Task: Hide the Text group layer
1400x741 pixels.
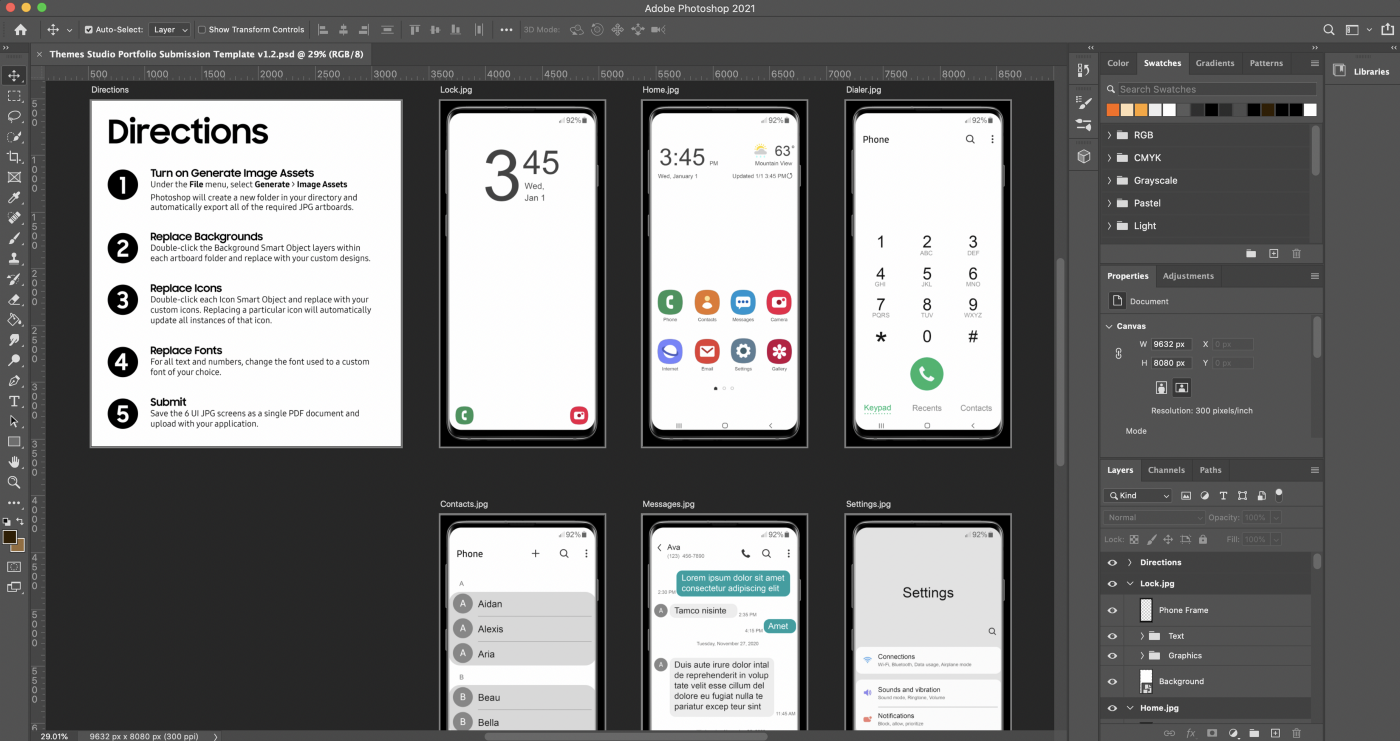Action: [x=1112, y=636]
